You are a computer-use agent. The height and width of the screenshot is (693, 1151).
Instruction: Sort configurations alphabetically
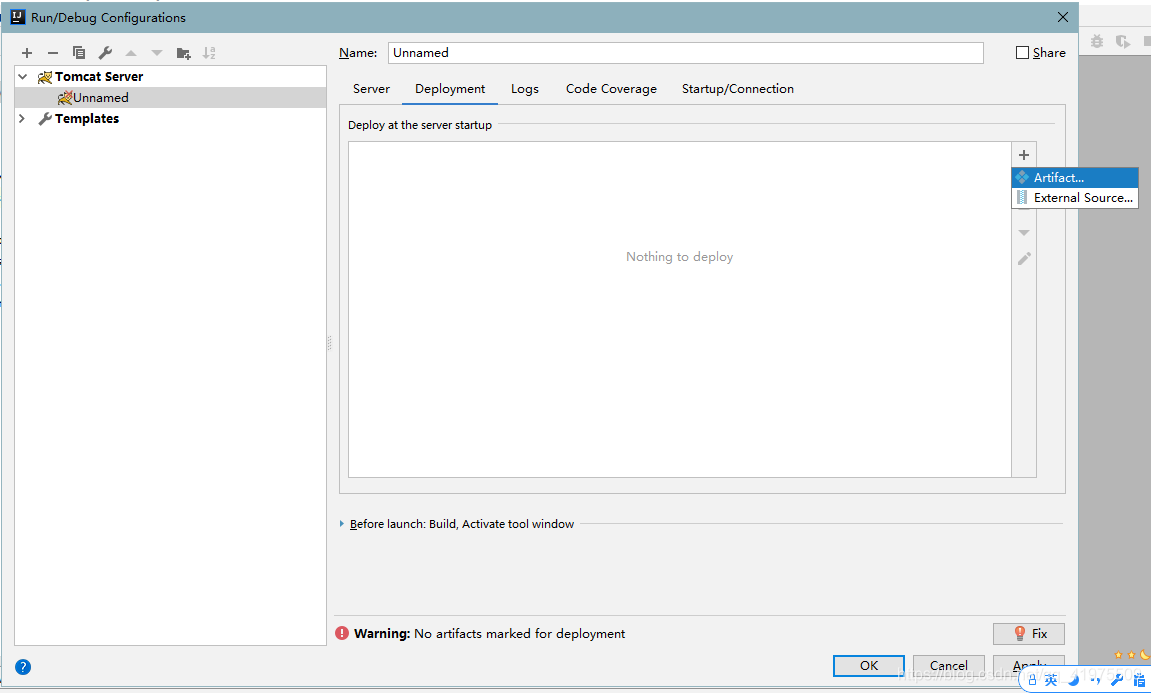click(x=209, y=53)
